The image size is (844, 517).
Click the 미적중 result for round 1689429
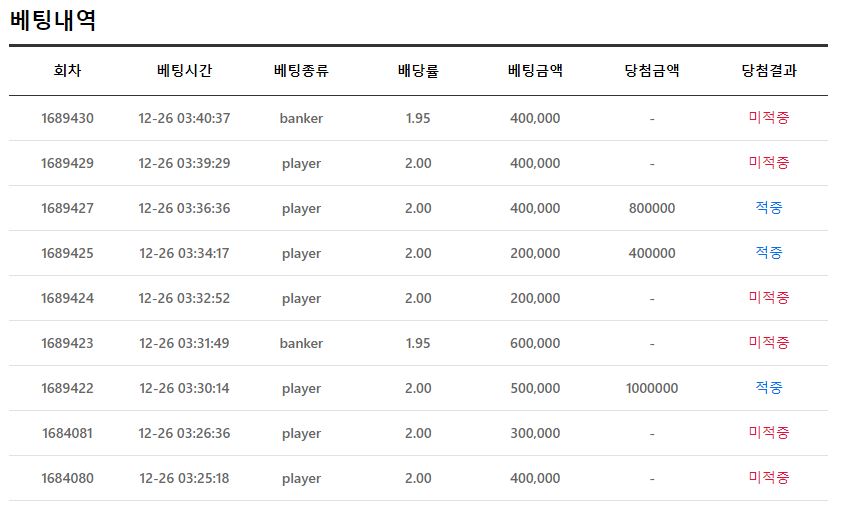click(769, 163)
